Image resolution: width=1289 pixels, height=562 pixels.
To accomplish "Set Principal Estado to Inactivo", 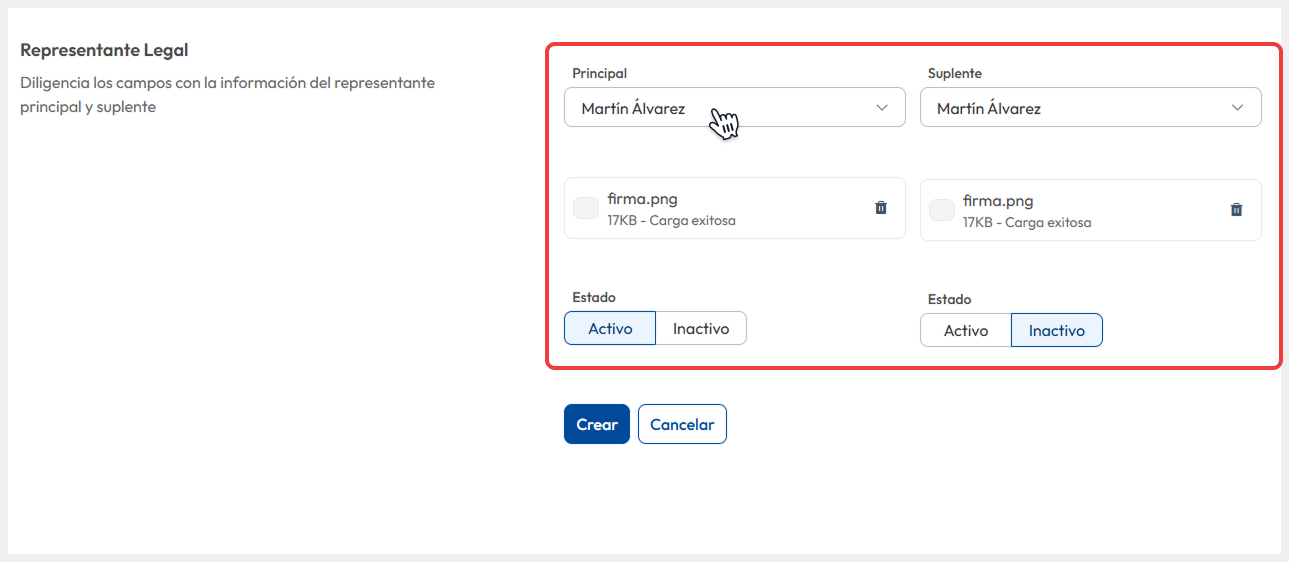I will pyautogui.click(x=701, y=328).
